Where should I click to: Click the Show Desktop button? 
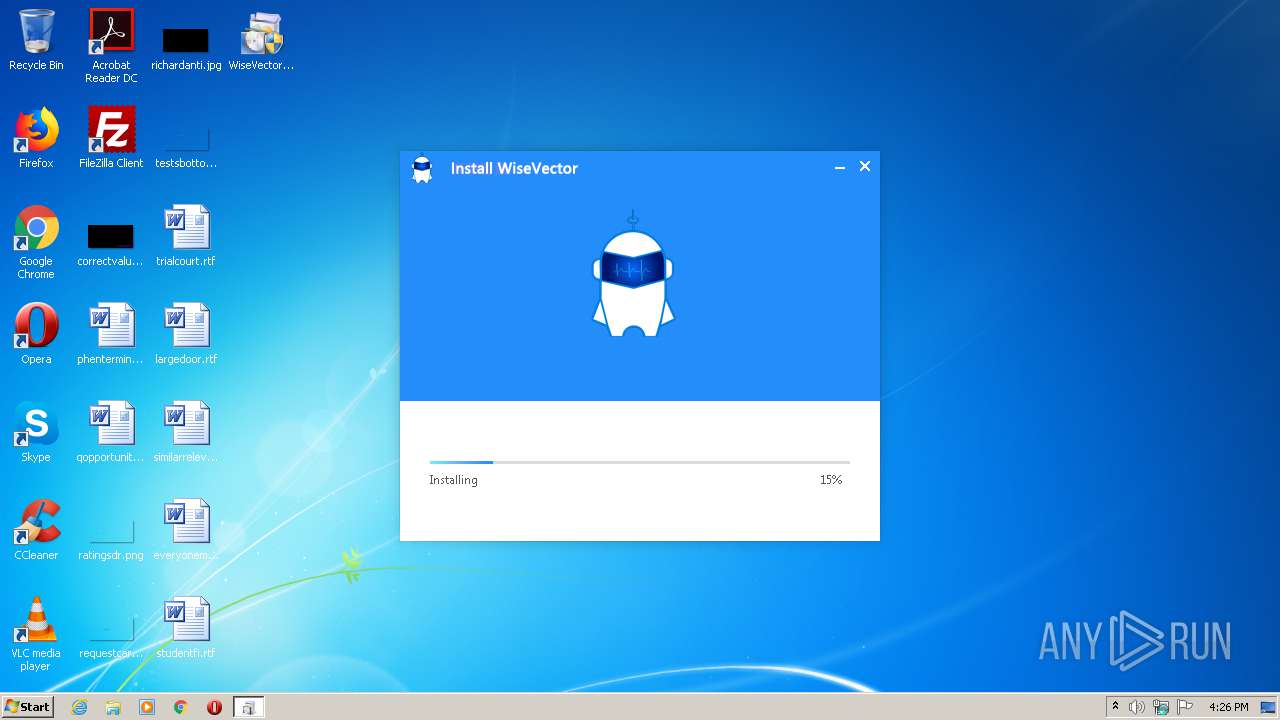1269,707
